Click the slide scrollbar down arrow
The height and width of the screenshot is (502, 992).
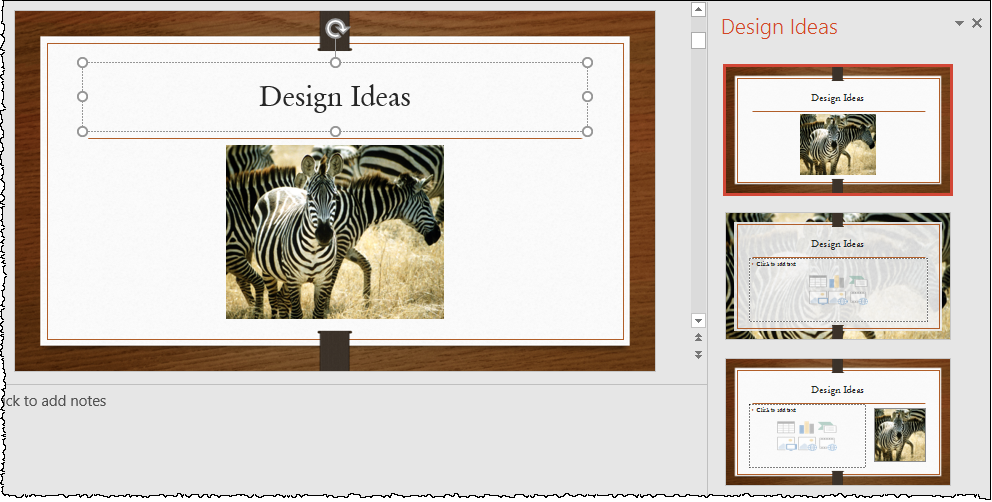coord(698,320)
